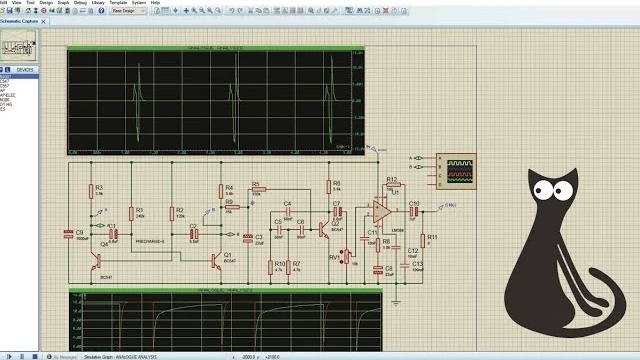640x360 pixels.
Task: Click the L library button beside DEVICES
Action: click(7, 70)
